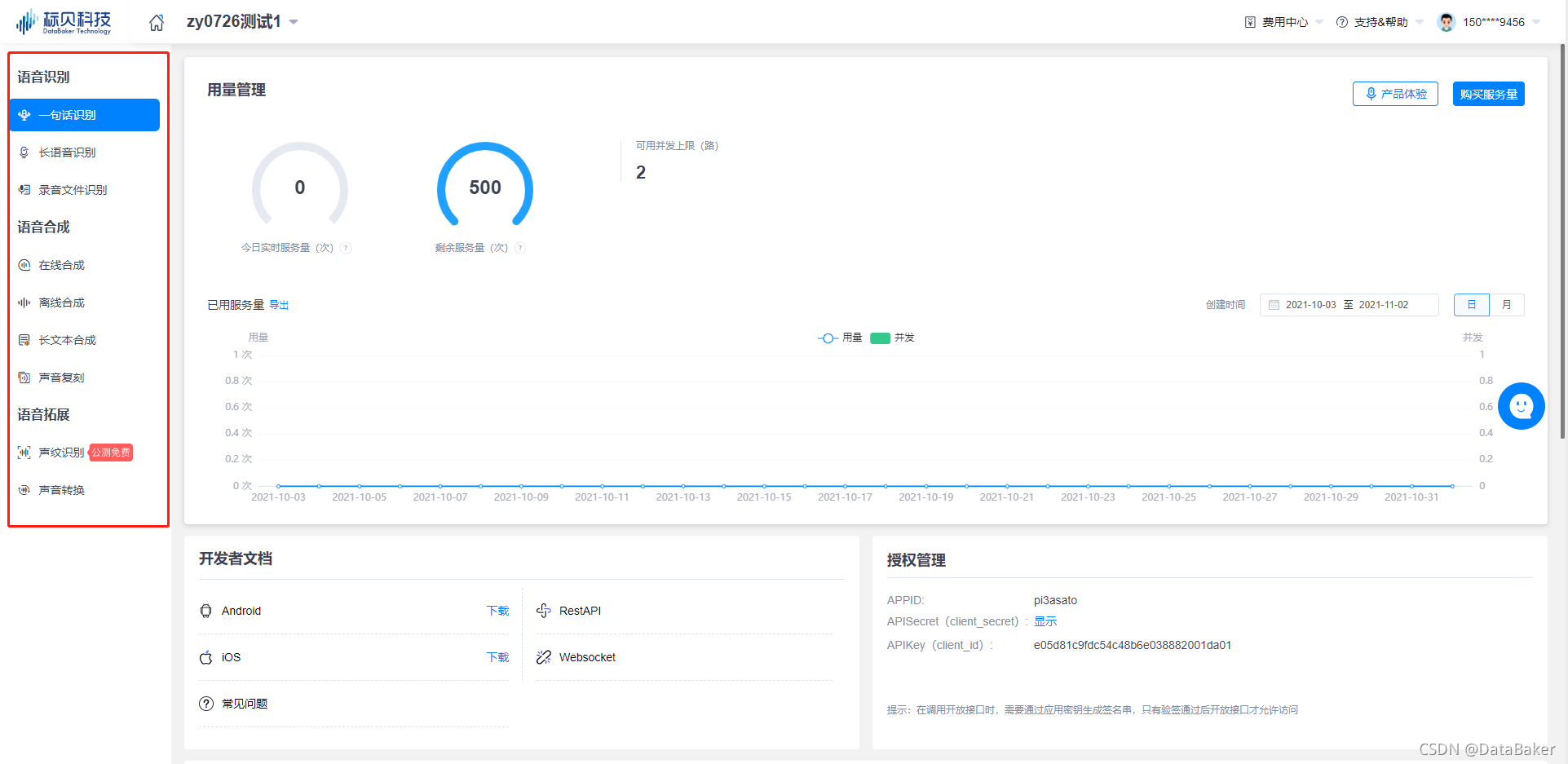Expand the 支持&帮助 dropdown arrow
This screenshot has height=764, width=1568.
pos(1420,22)
